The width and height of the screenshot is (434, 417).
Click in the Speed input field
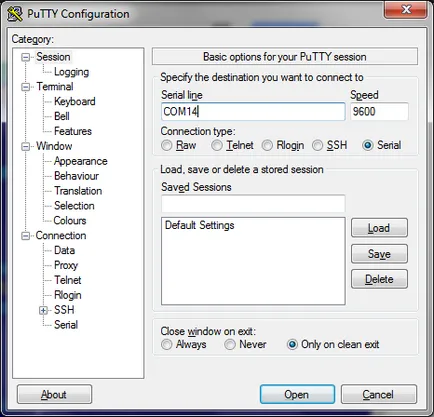(x=379, y=111)
